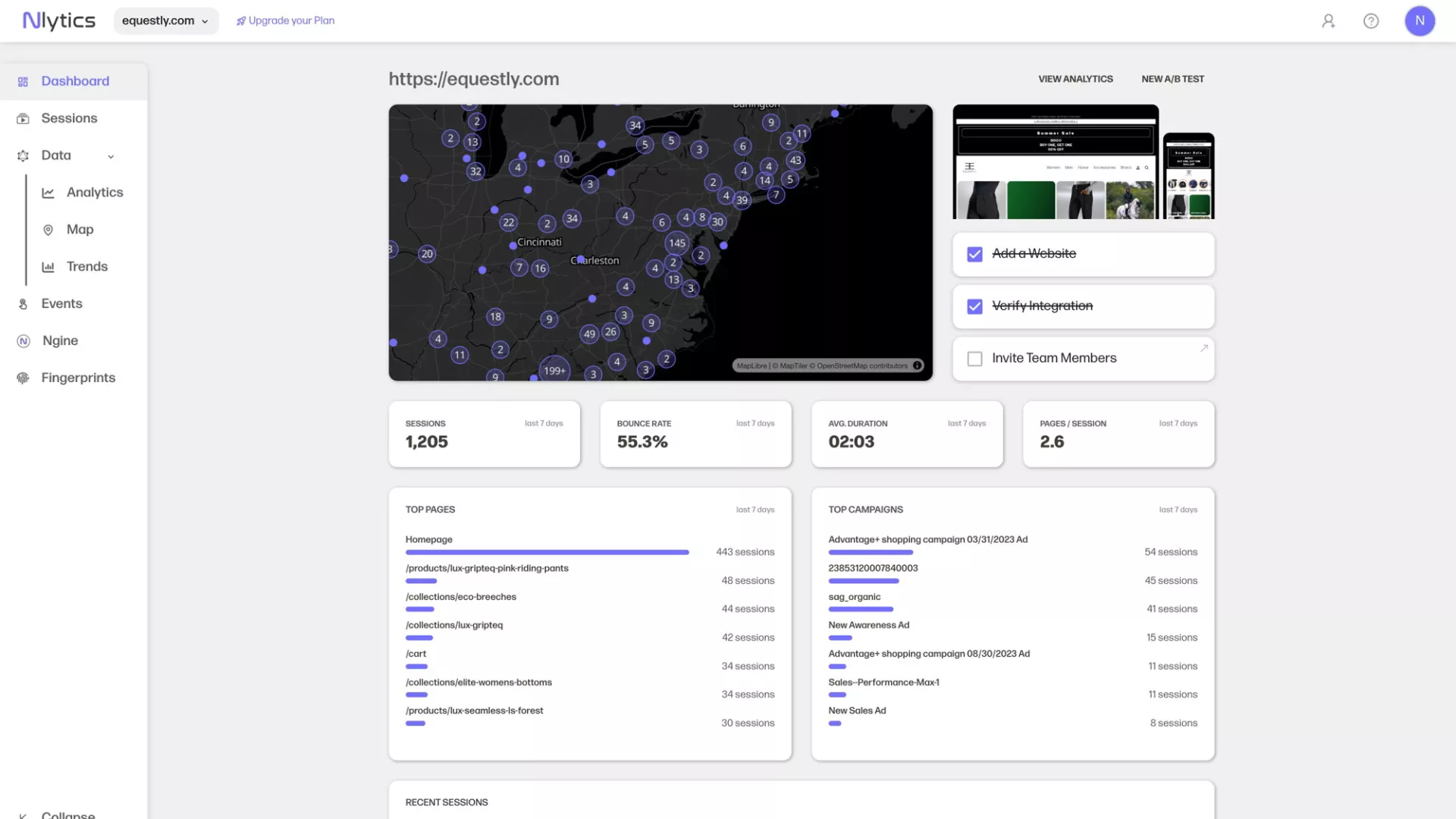
Task: Click the Homepage sessions progress bar
Action: [547, 553]
